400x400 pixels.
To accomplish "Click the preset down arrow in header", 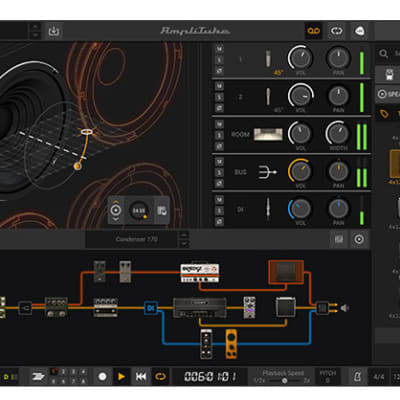I will (35, 35).
